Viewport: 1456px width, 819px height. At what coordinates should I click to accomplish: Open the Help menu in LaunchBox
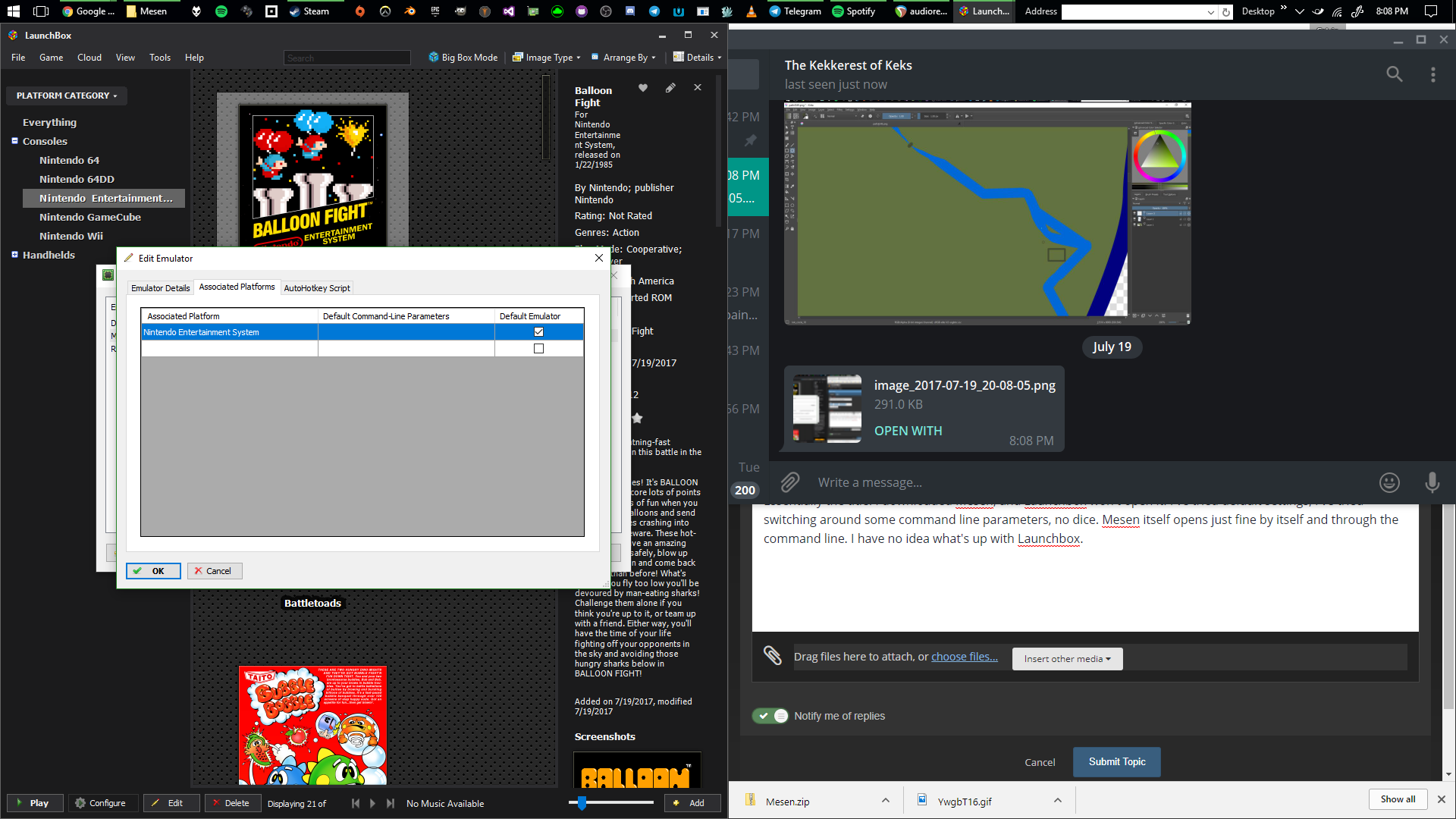click(194, 58)
